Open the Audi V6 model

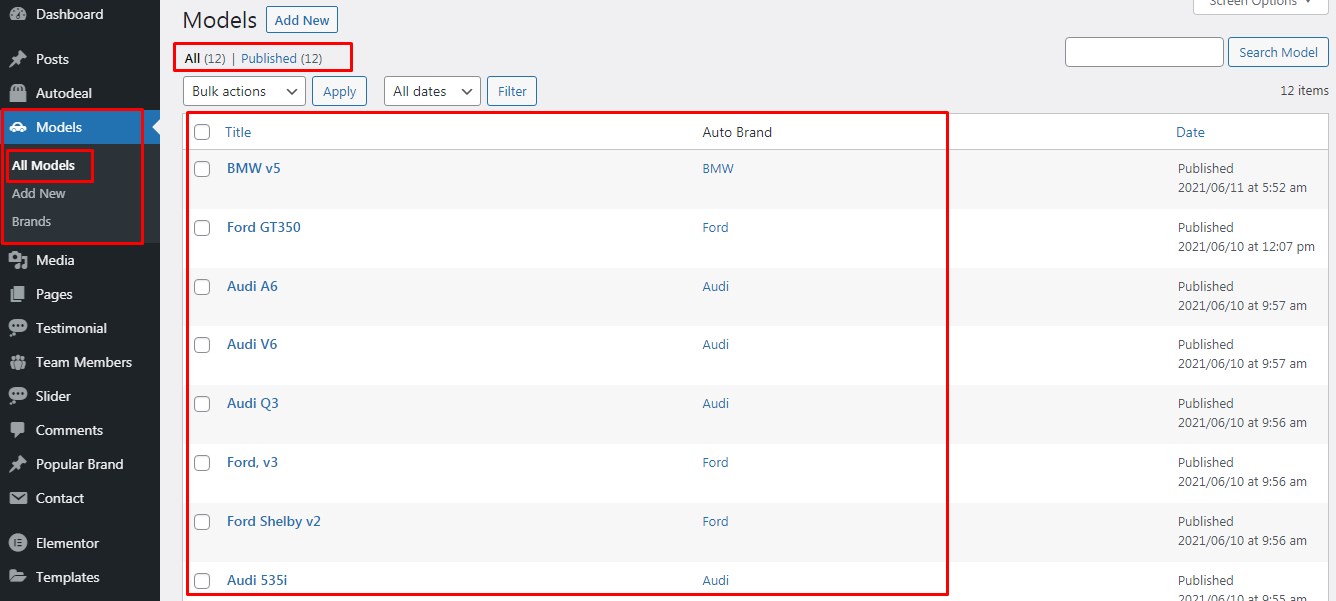click(x=252, y=344)
